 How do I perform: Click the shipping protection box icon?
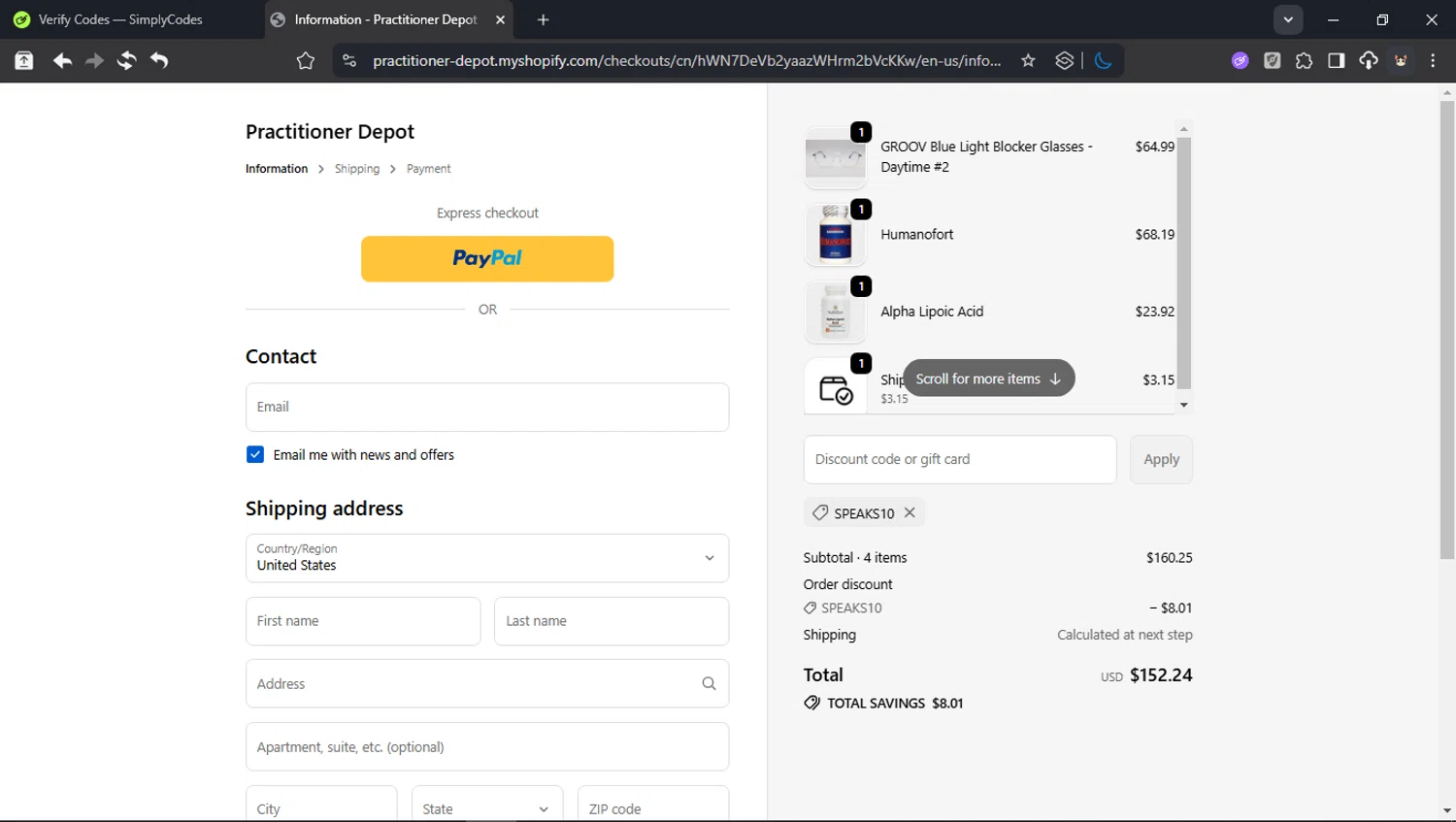[x=835, y=388]
